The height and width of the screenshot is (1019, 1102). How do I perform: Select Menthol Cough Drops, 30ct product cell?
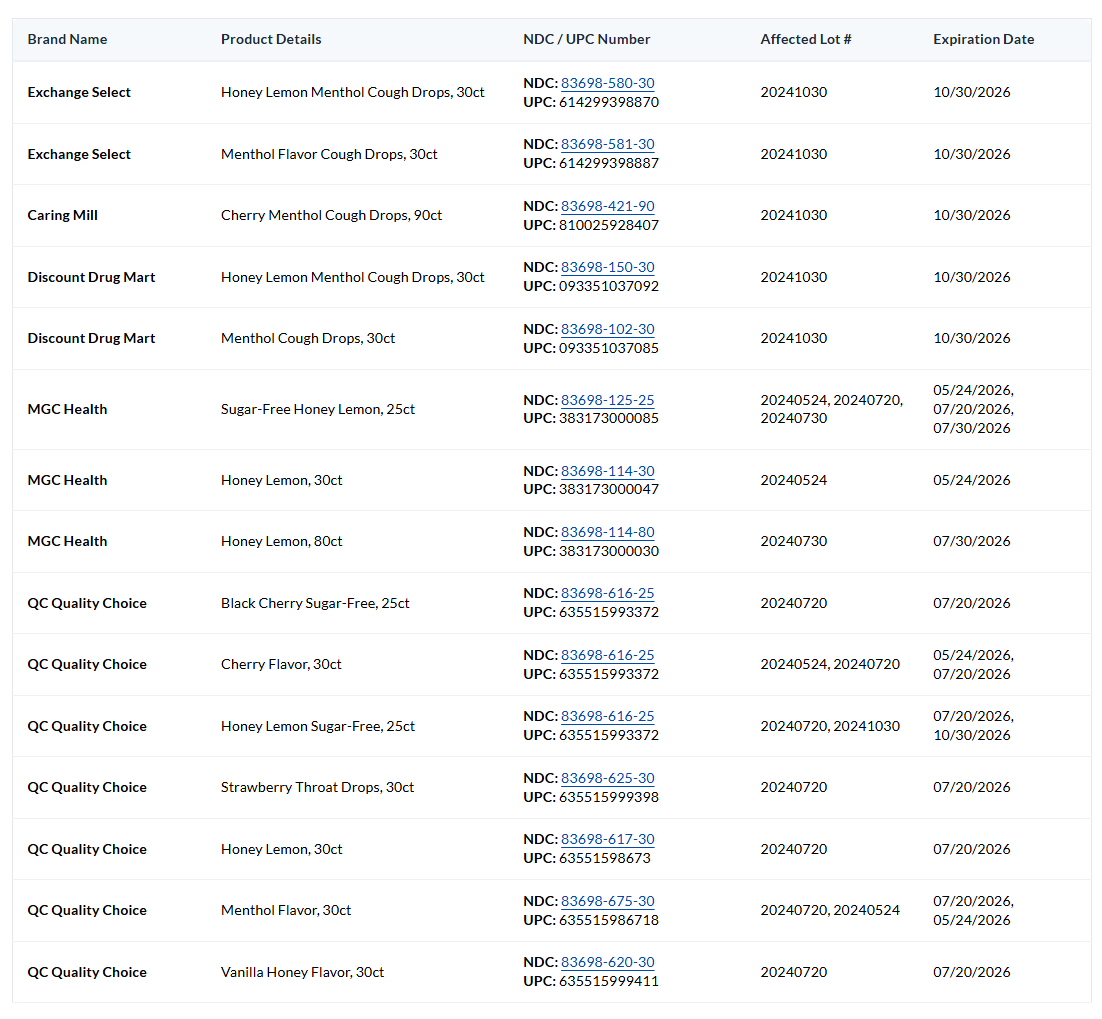coord(308,338)
